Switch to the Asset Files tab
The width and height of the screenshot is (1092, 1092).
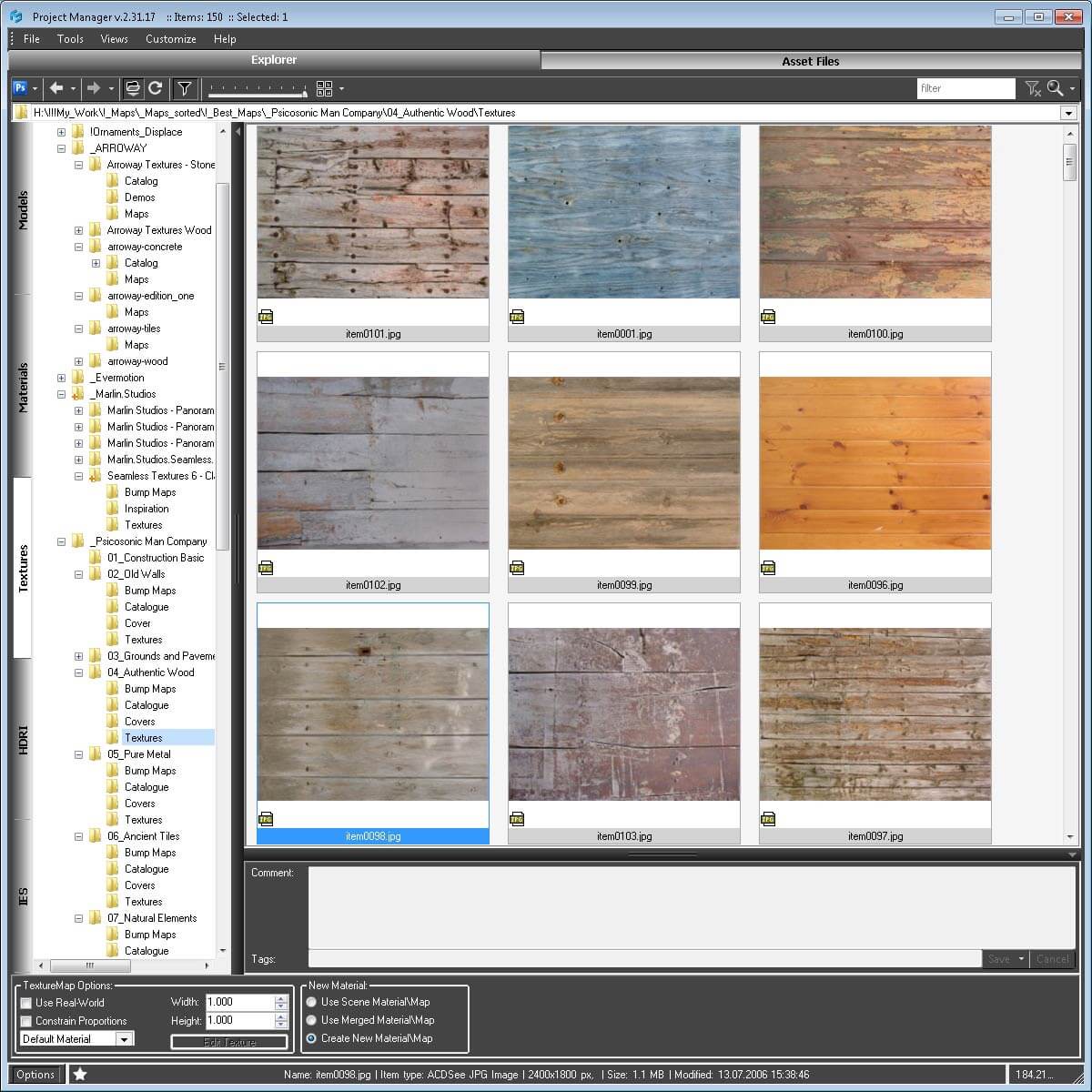coord(810,60)
